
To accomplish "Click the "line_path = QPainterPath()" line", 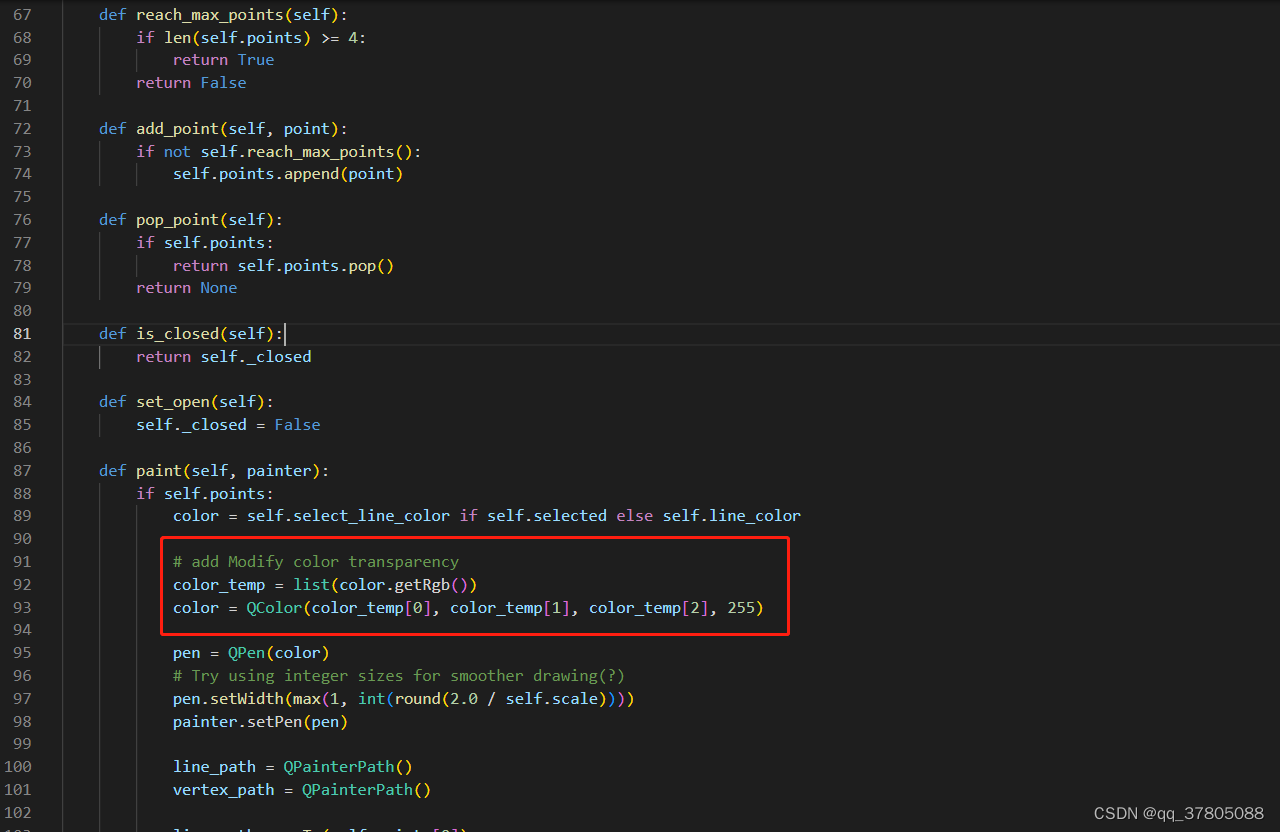I will pos(293,767).
